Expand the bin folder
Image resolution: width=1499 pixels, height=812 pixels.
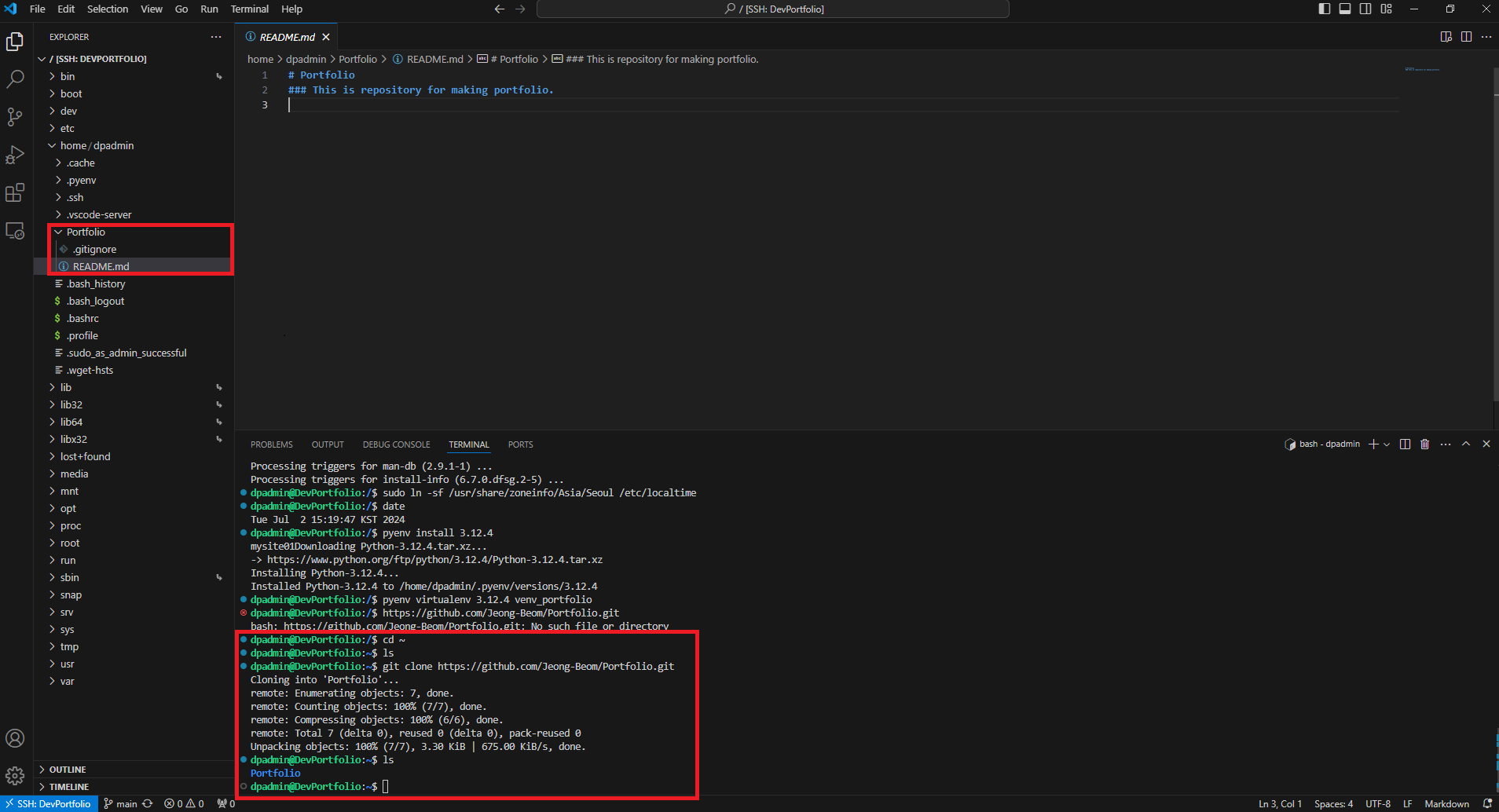tap(134, 76)
